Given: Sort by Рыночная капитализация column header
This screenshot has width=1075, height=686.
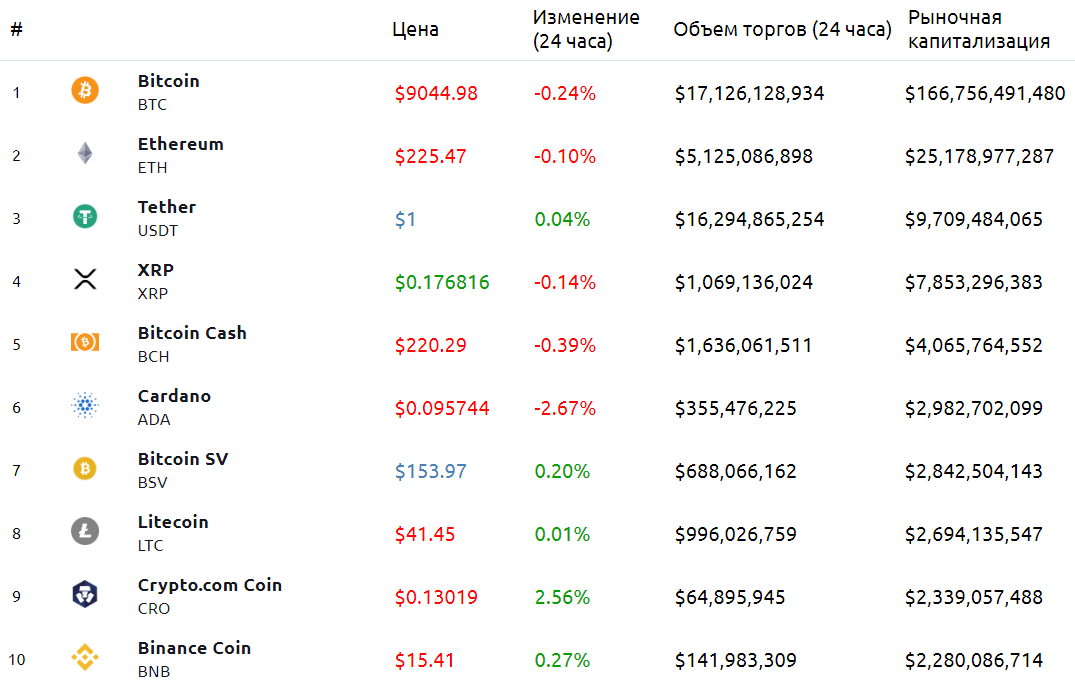Looking at the screenshot, I should 978,30.
